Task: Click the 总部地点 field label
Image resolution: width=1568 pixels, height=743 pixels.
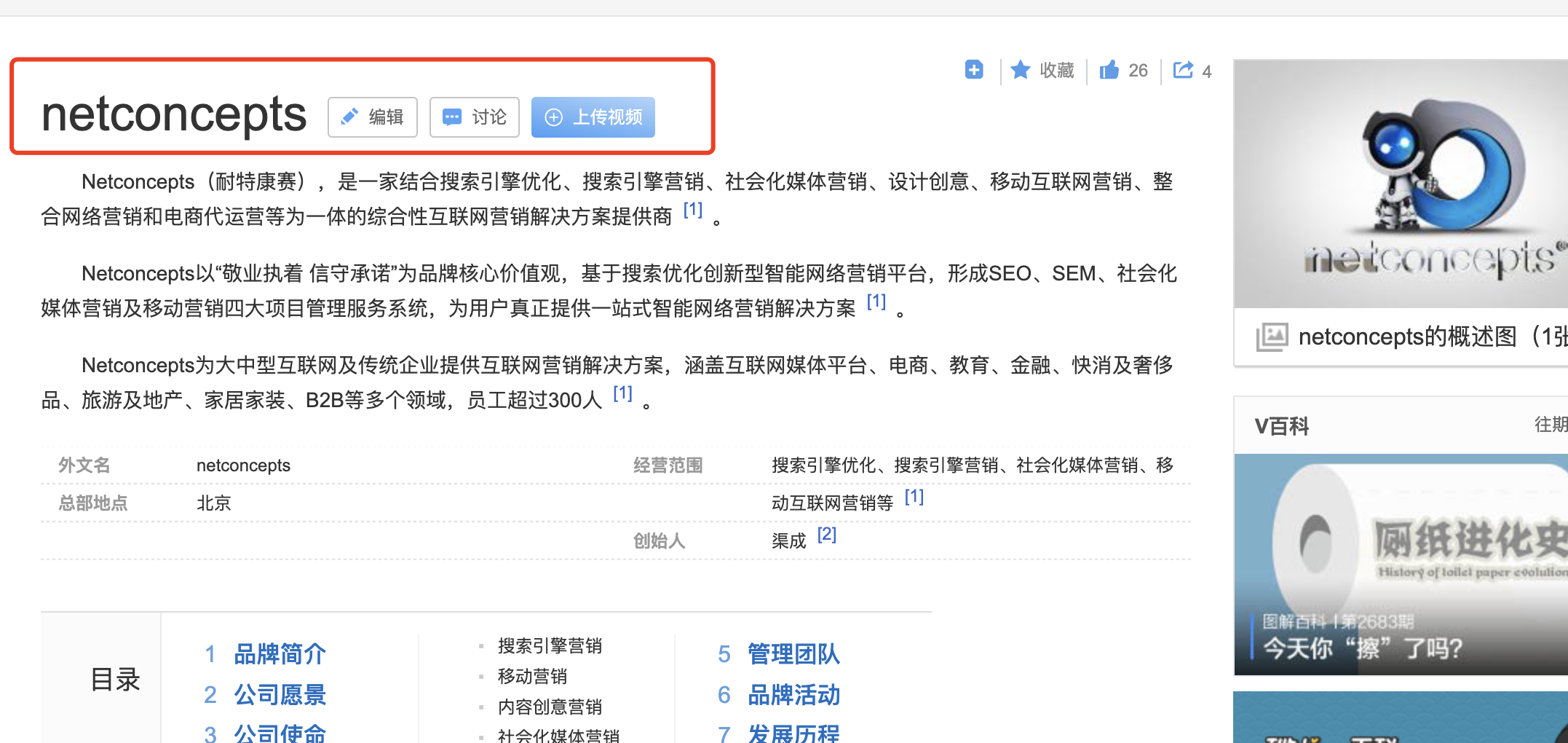Action: click(93, 503)
